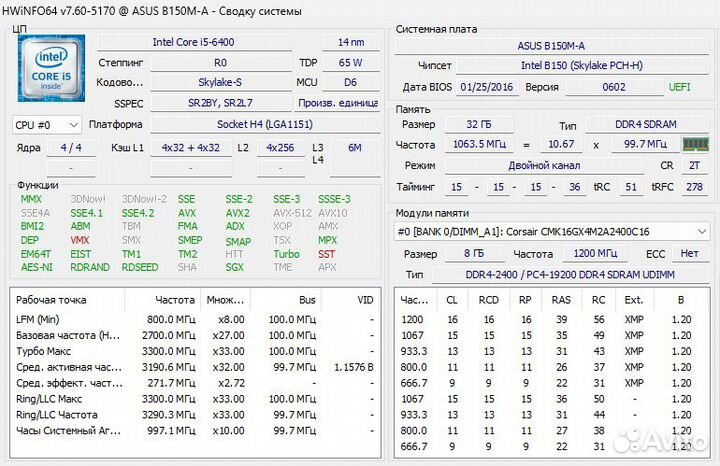Click the AES-NI feature flag
Screen dimensions: 720x466
coord(37,267)
